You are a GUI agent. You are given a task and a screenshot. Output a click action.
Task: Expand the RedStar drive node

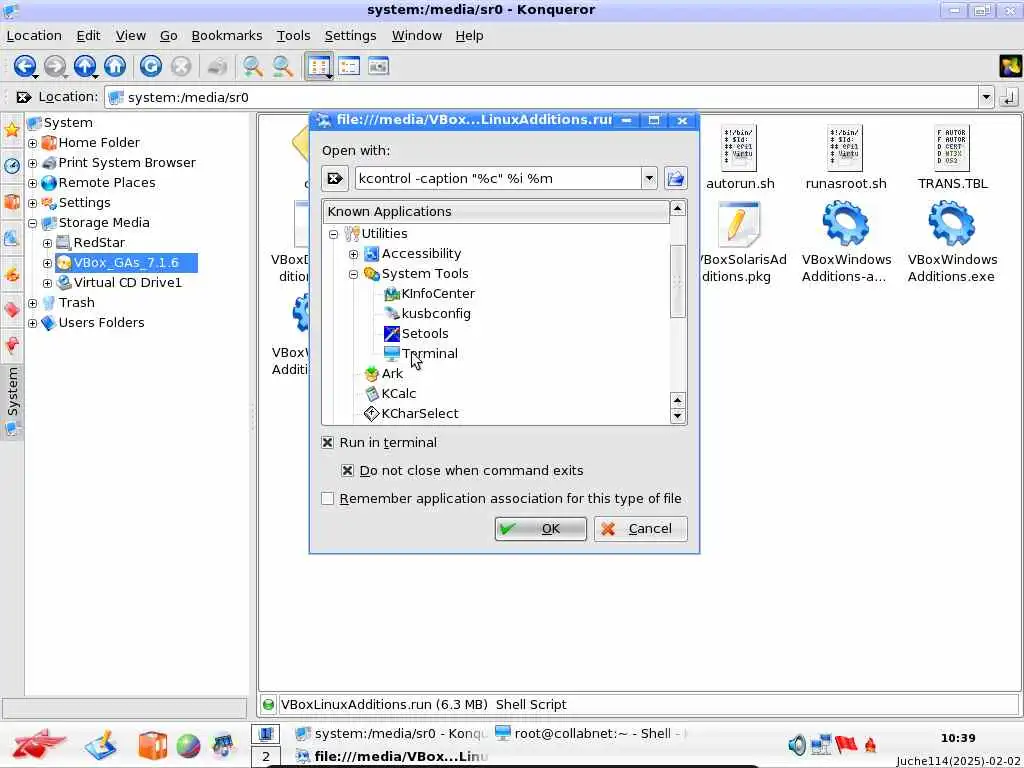[x=48, y=244]
